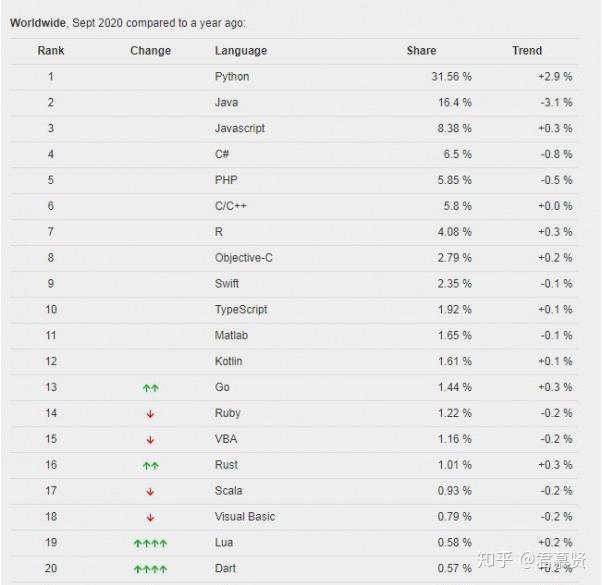Click Python's 31.56 % share value
This screenshot has width=602, height=585.
coord(452,77)
